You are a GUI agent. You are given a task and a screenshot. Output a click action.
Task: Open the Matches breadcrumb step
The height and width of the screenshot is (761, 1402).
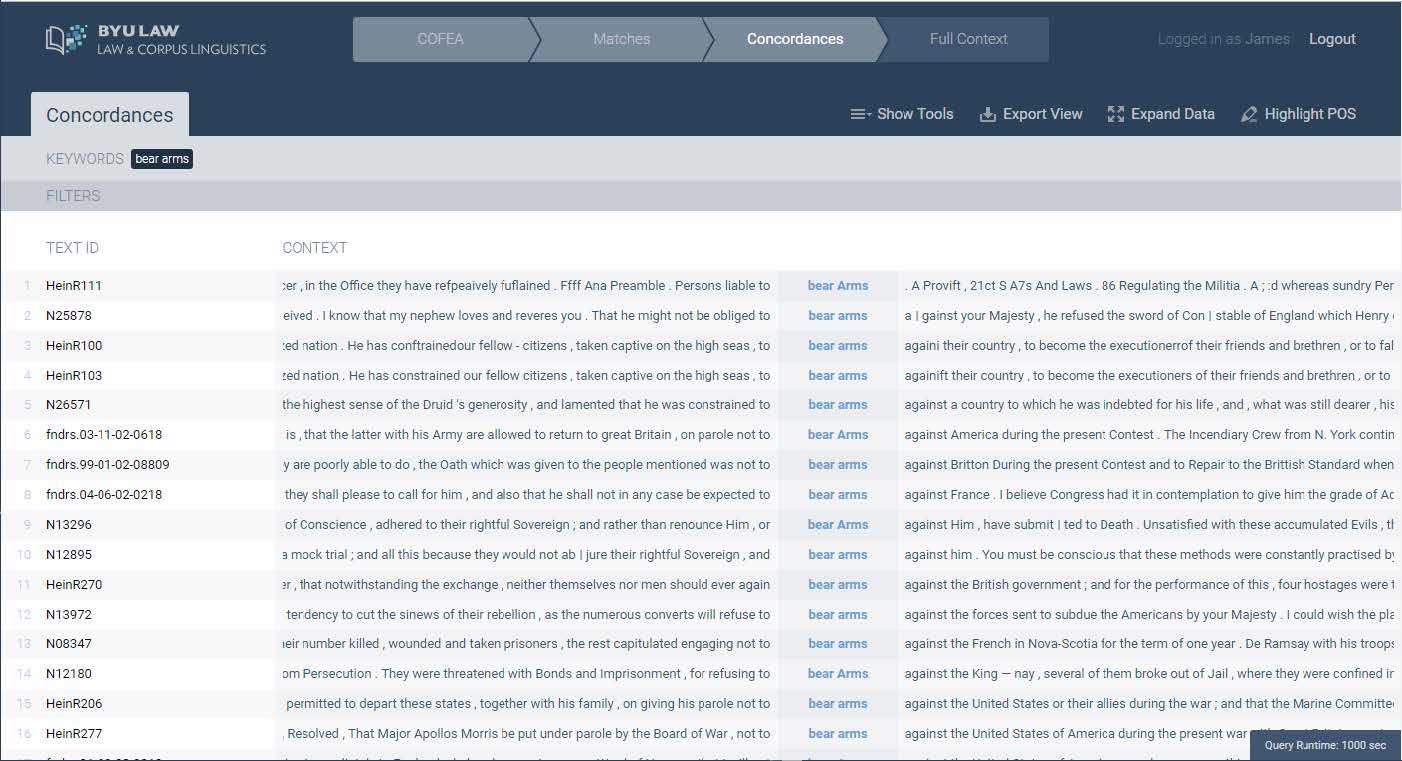click(621, 39)
